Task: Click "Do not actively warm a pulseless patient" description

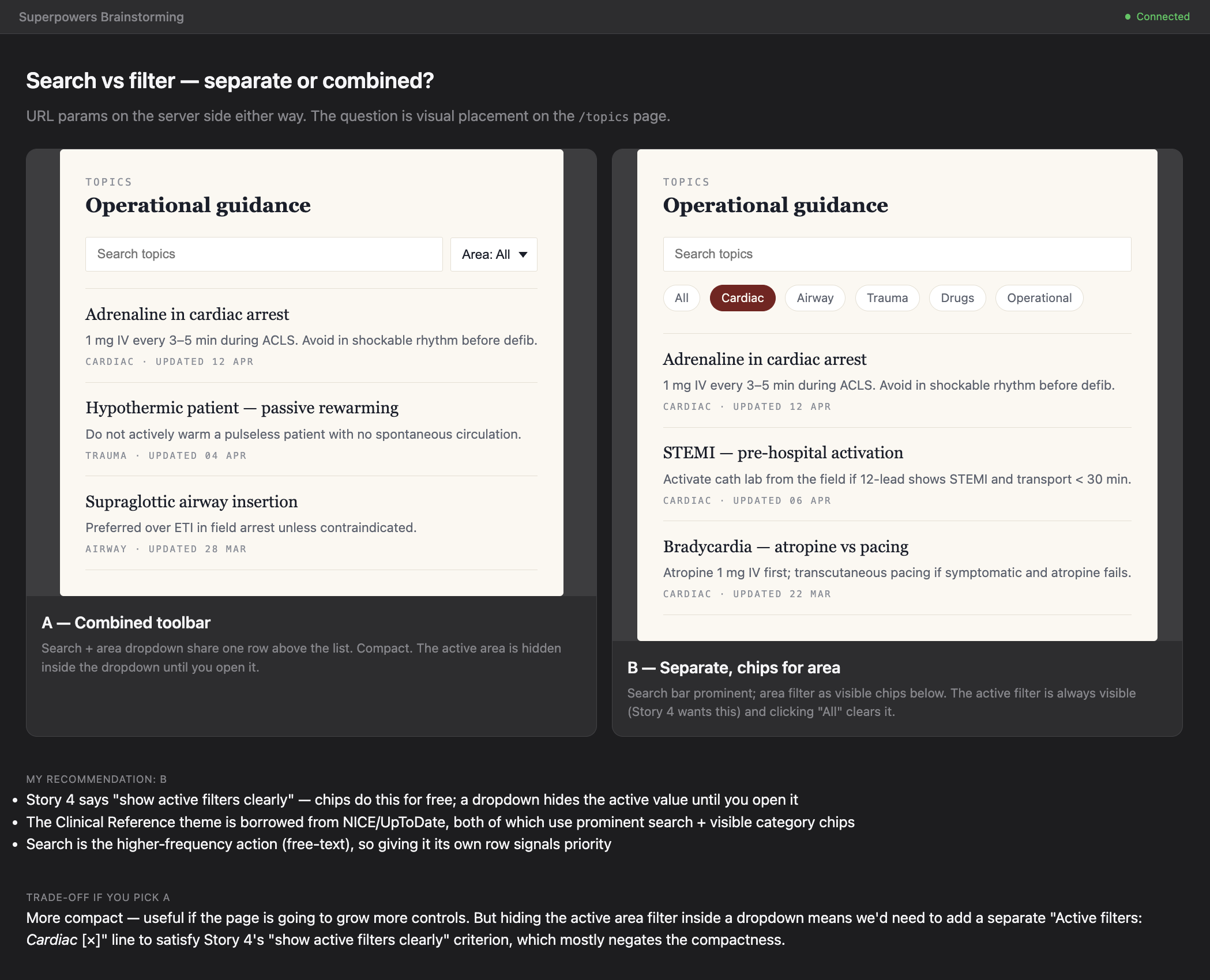Action: point(303,434)
